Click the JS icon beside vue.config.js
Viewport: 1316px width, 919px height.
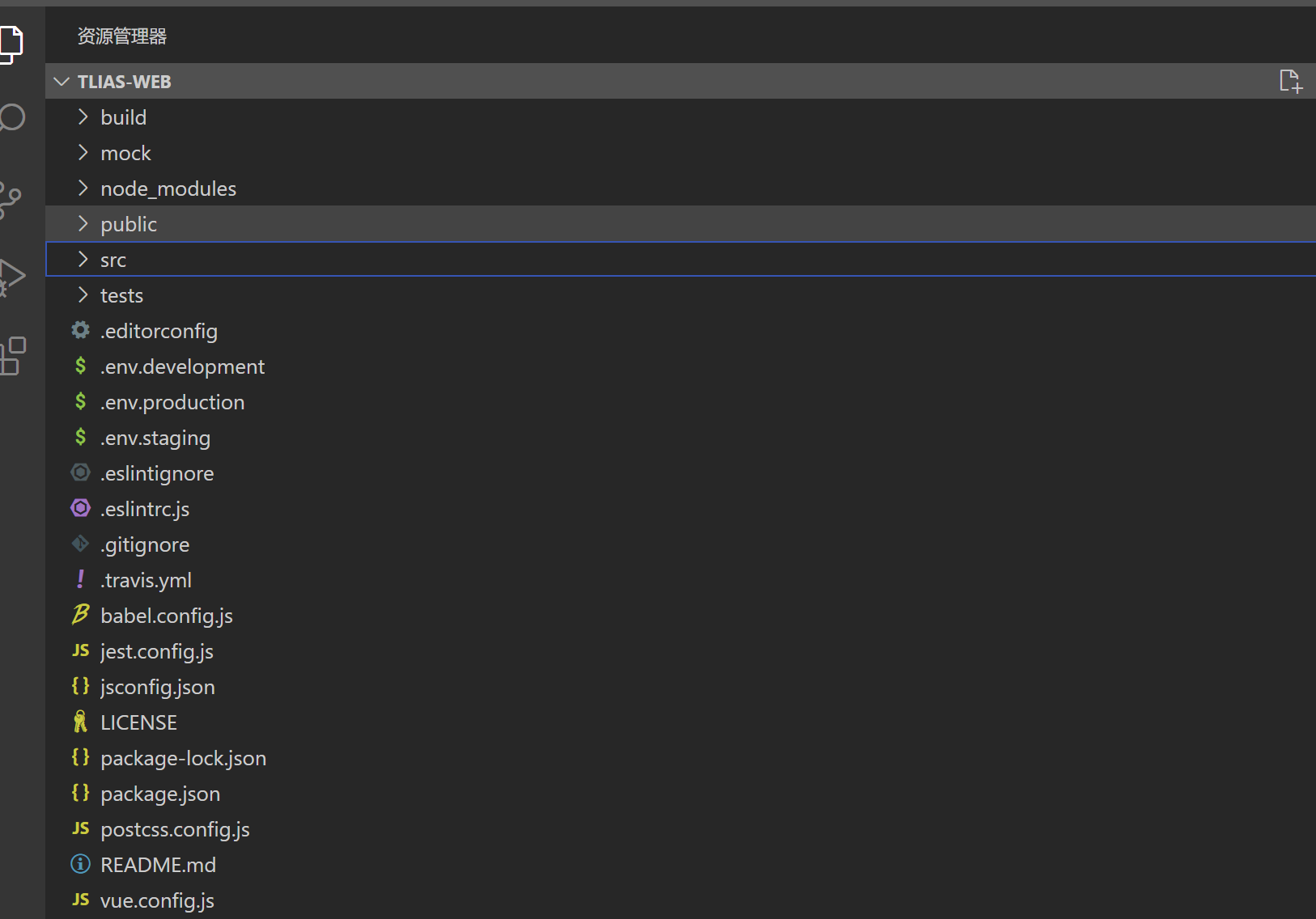point(80,900)
